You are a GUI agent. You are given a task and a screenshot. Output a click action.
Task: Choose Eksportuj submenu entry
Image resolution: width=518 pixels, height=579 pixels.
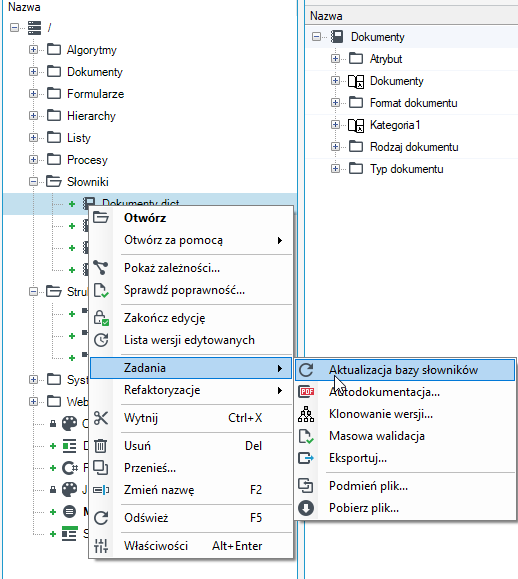[x=405, y=458]
